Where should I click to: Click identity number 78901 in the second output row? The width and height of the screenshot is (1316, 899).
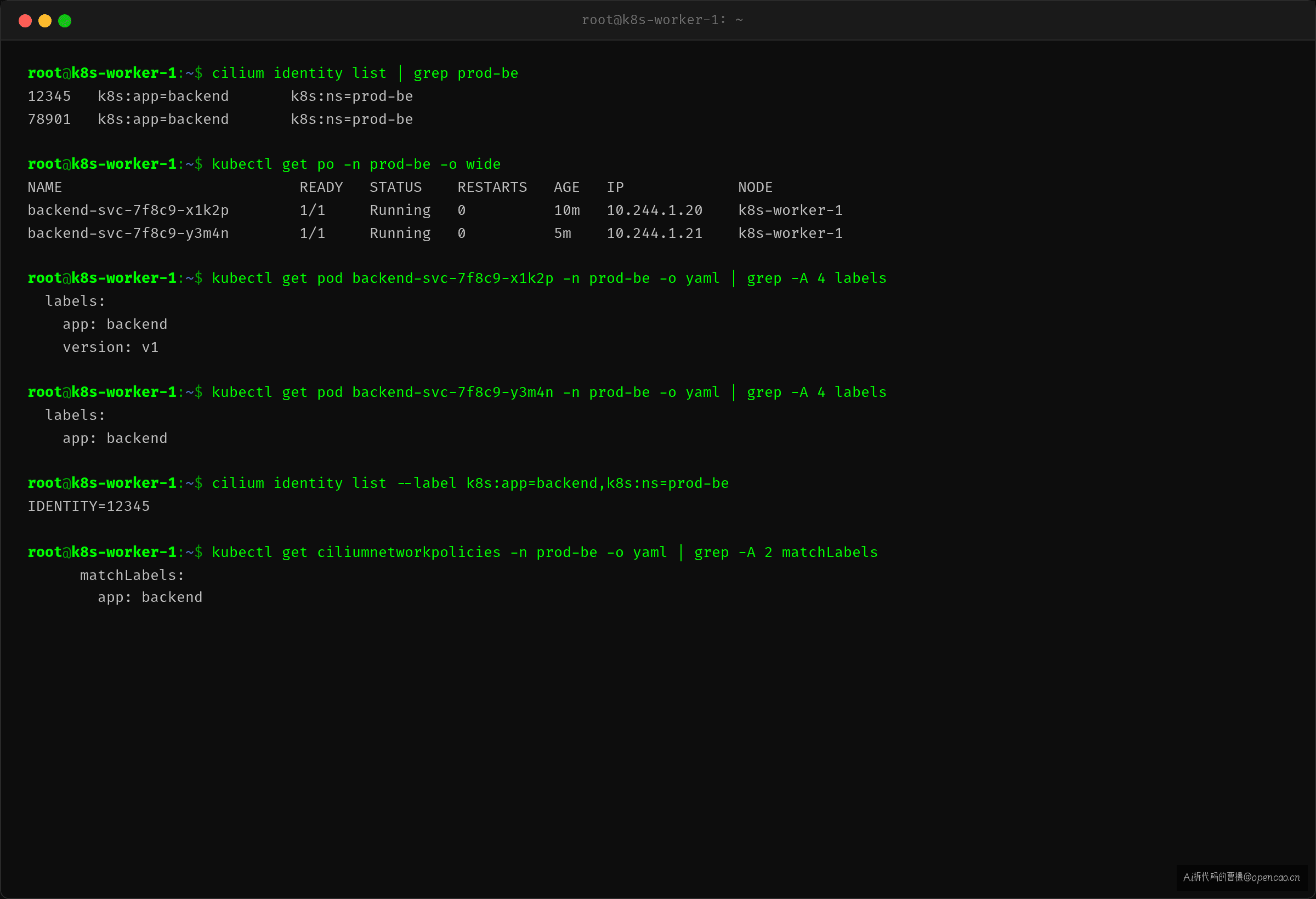pyautogui.click(x=49, y=120)
